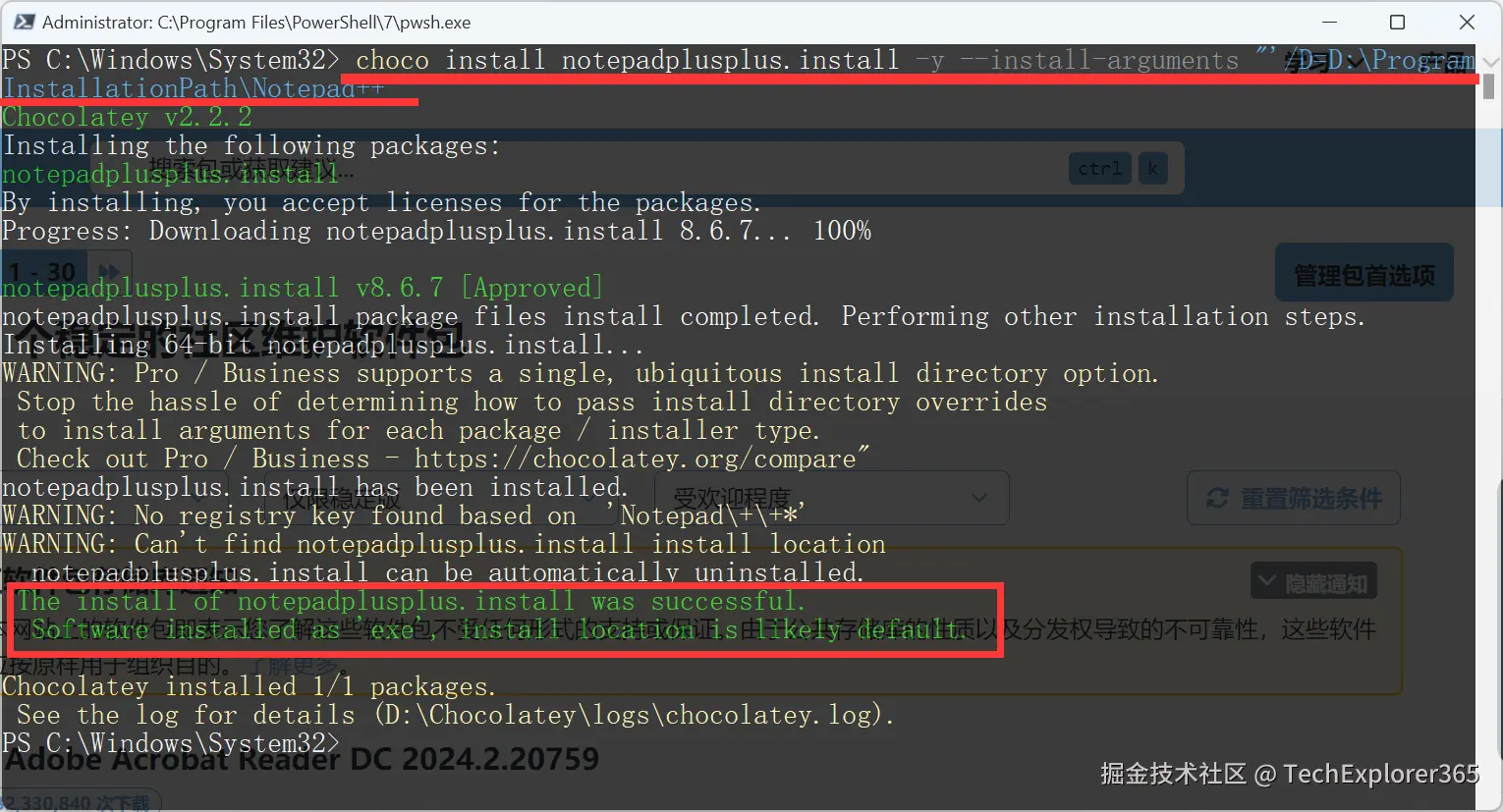Maximize the pwsh.exe terminal window
Screen dimensions: 1503x812
pyautogui.click(x=1398, y=22)
